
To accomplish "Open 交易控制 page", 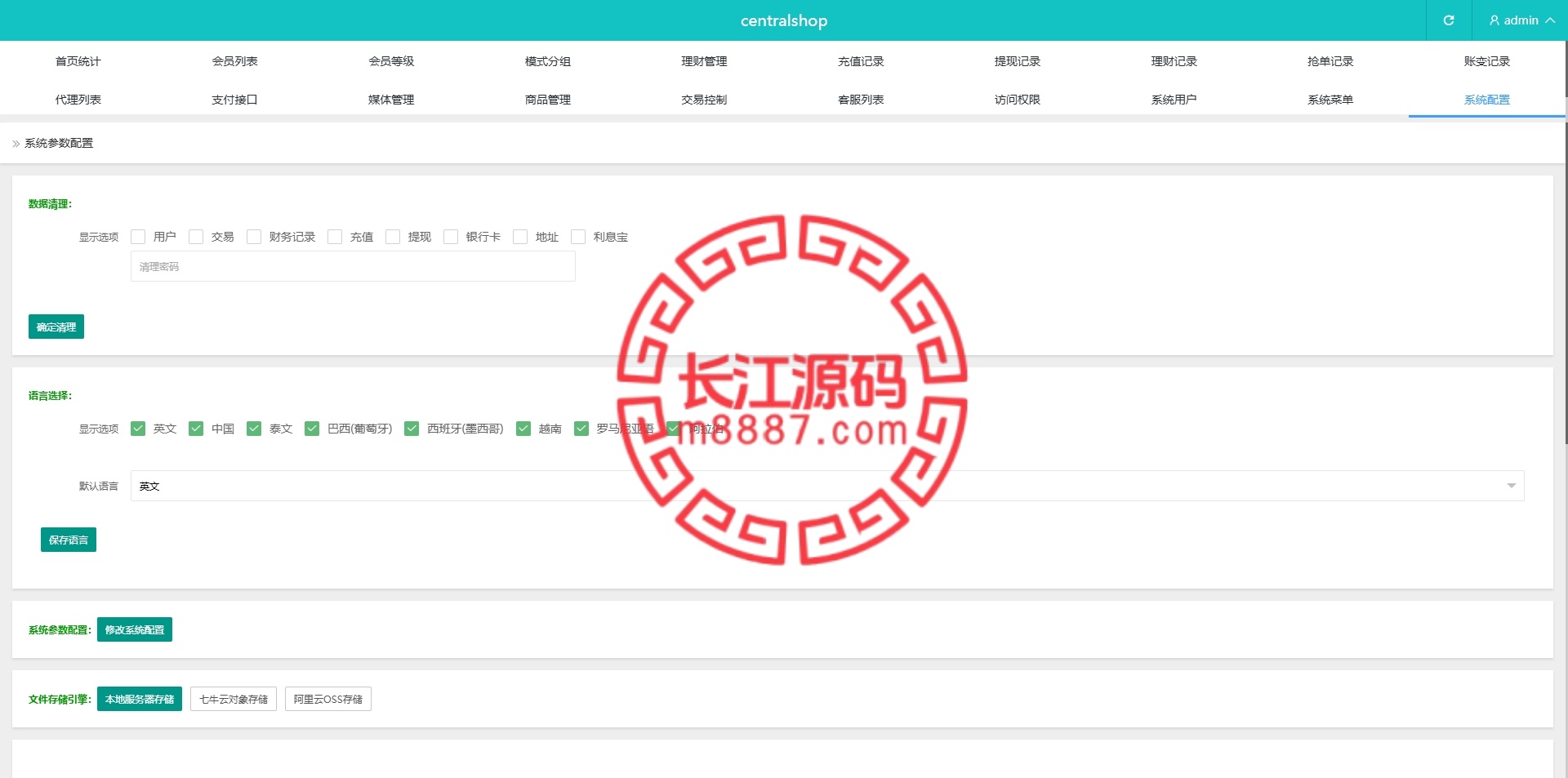I will (705, 100).
